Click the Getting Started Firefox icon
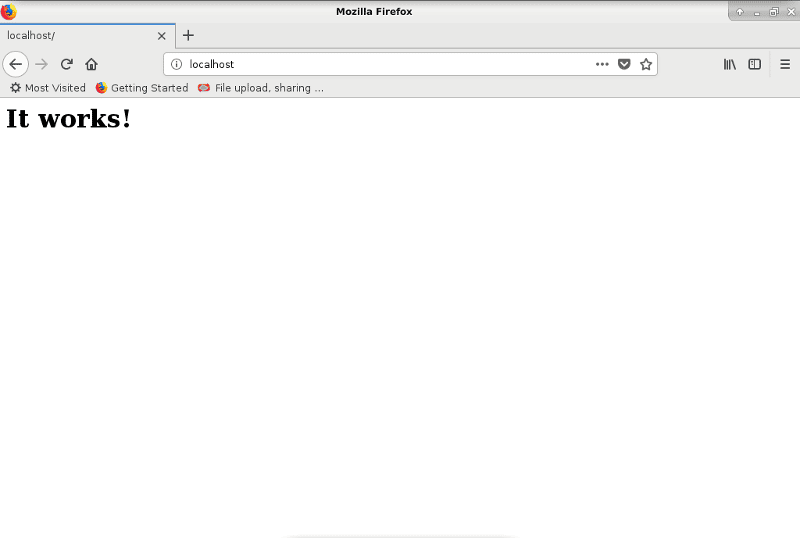This screenshot has width=800, height=538. [x=101, y=88]
